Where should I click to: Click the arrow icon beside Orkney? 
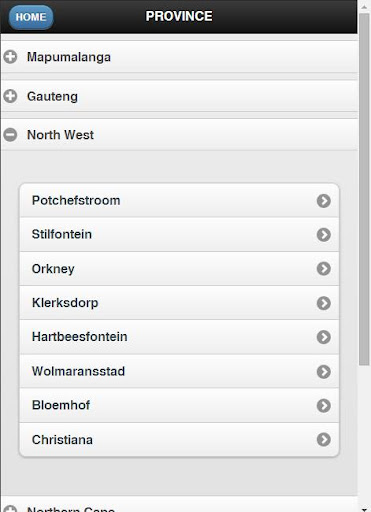tap(324, 269)
